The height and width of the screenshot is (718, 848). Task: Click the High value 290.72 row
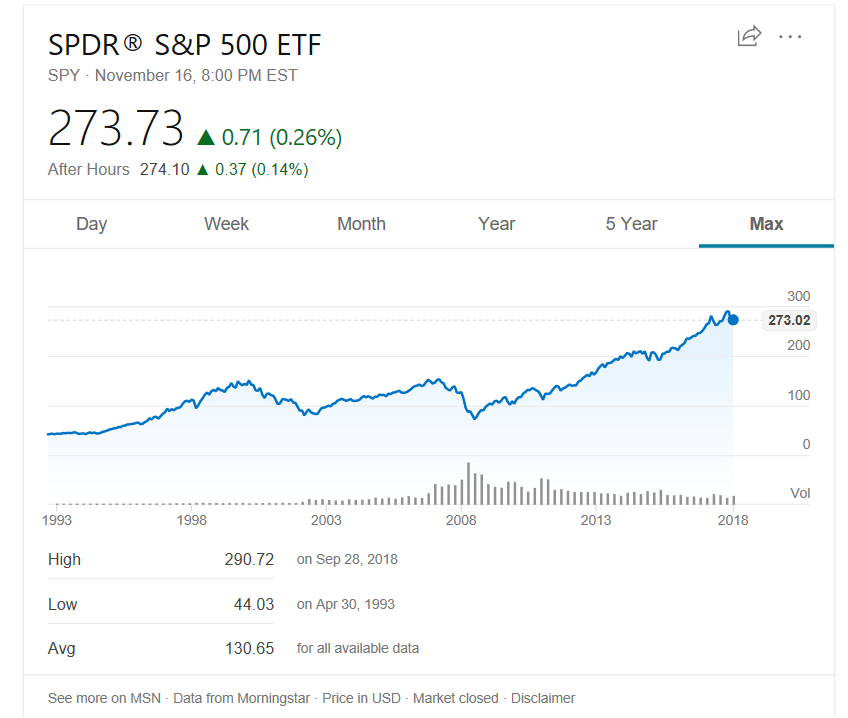pos(249,559)
